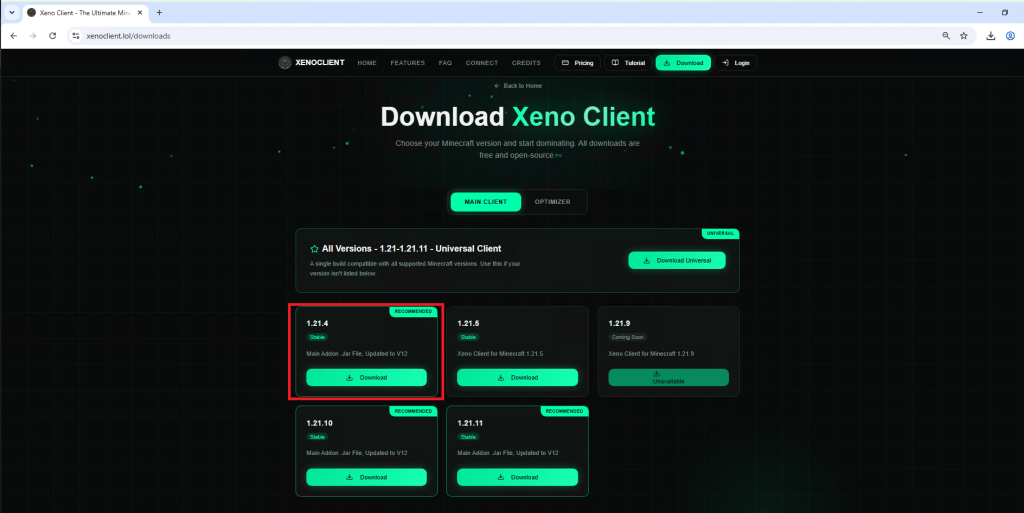Screen dimensions: 1024x513
Task: Go to HOME nav link
Action: [367, 63]
